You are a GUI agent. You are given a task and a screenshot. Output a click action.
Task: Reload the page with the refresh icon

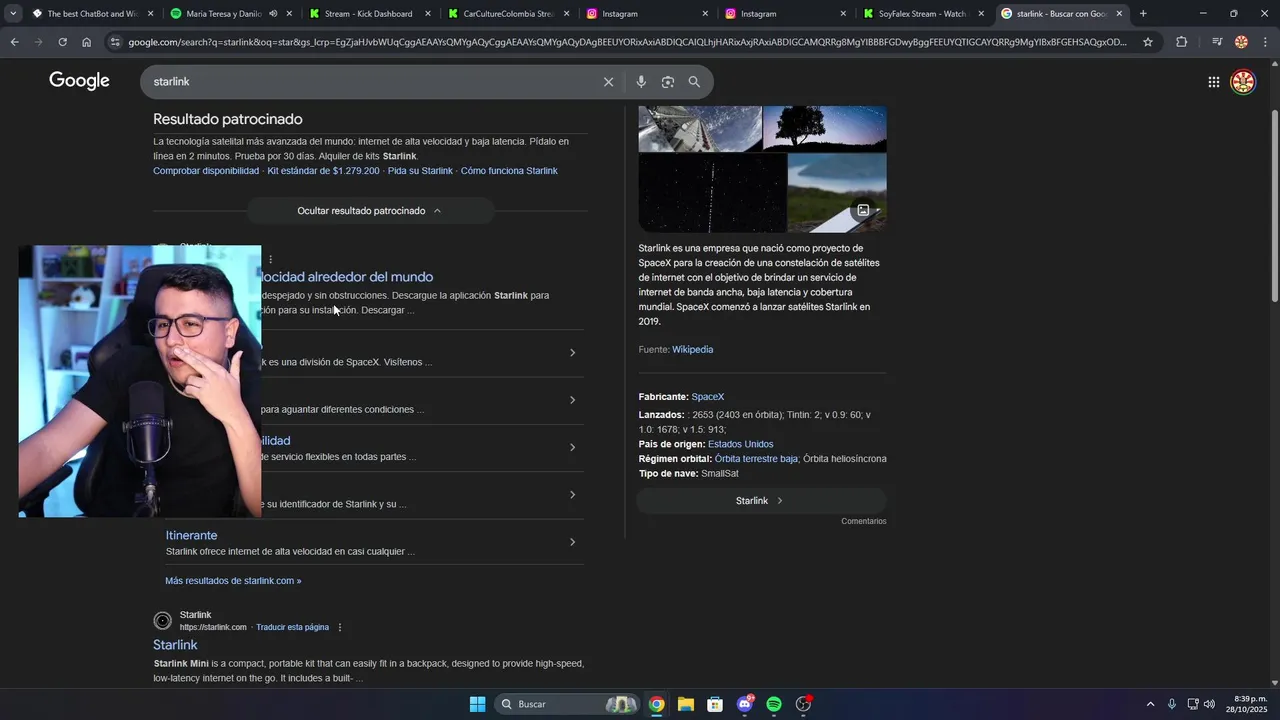pos(62,42)
